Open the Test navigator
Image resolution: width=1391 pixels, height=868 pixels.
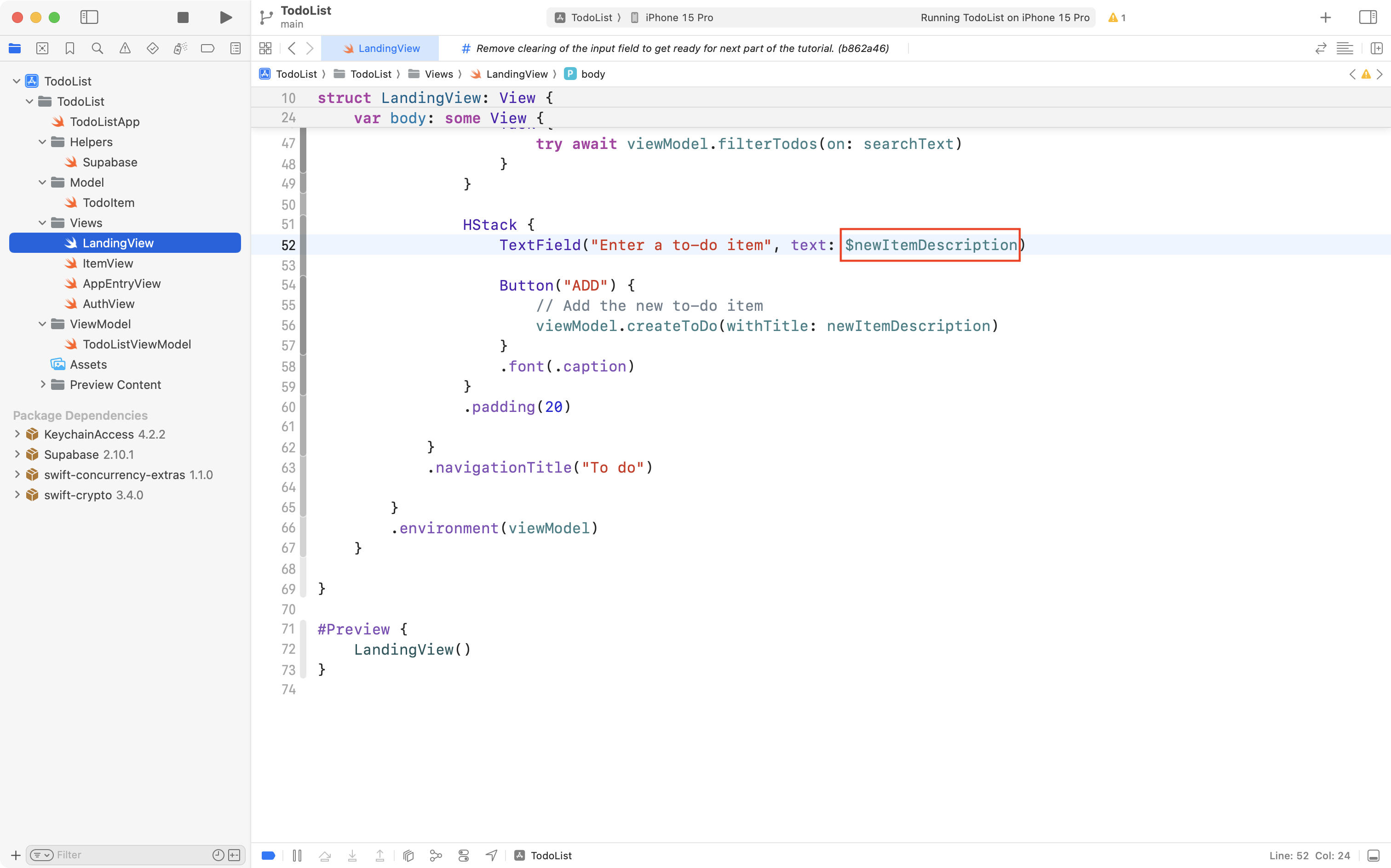click(152, 48)
